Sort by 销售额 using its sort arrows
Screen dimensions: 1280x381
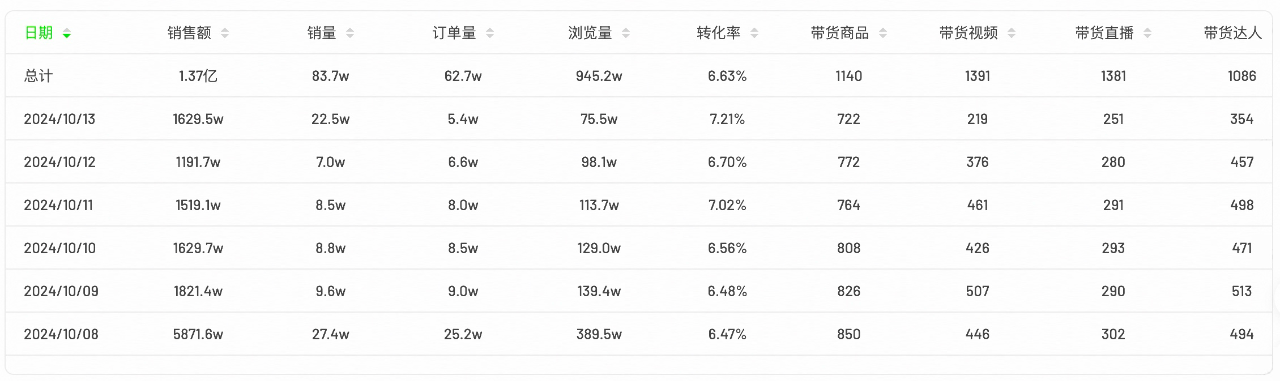point(225,33)
